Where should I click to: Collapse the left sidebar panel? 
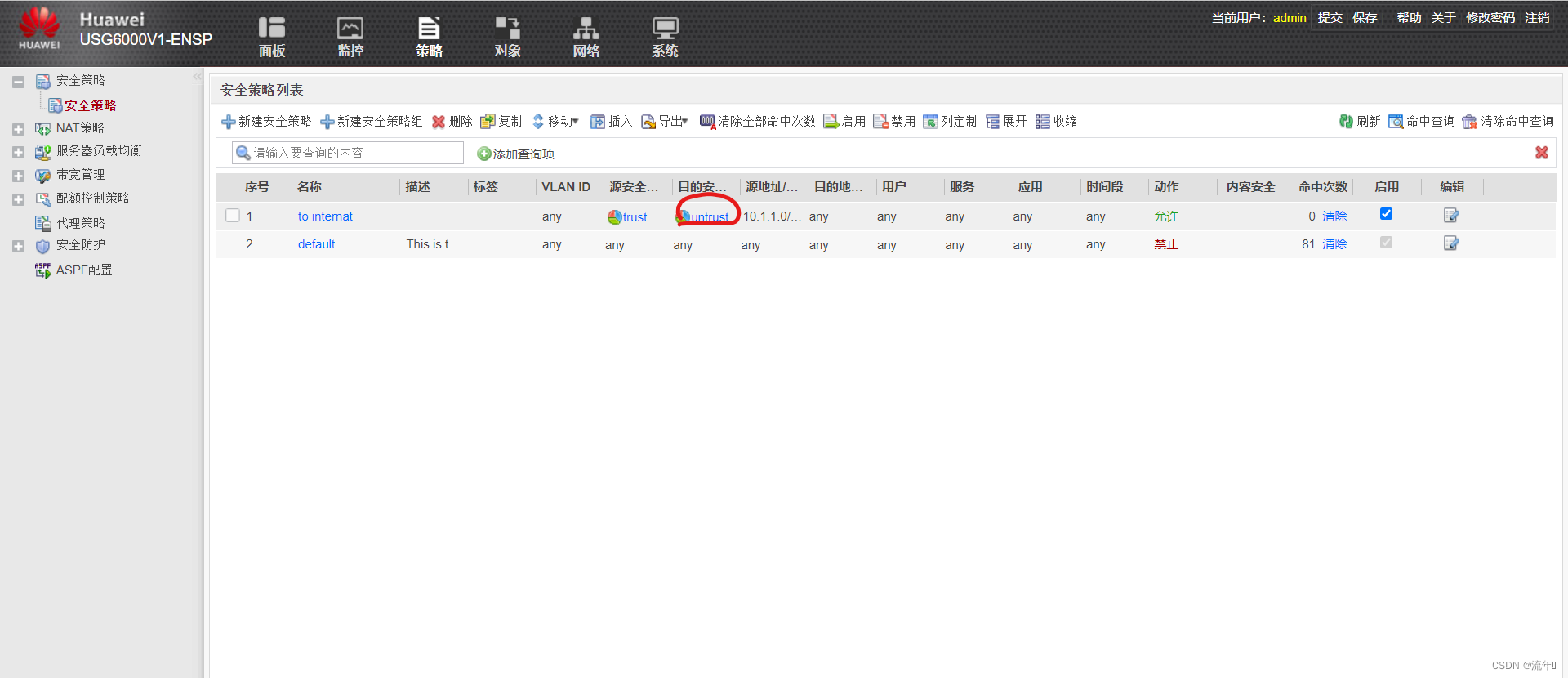pos(197,77)
